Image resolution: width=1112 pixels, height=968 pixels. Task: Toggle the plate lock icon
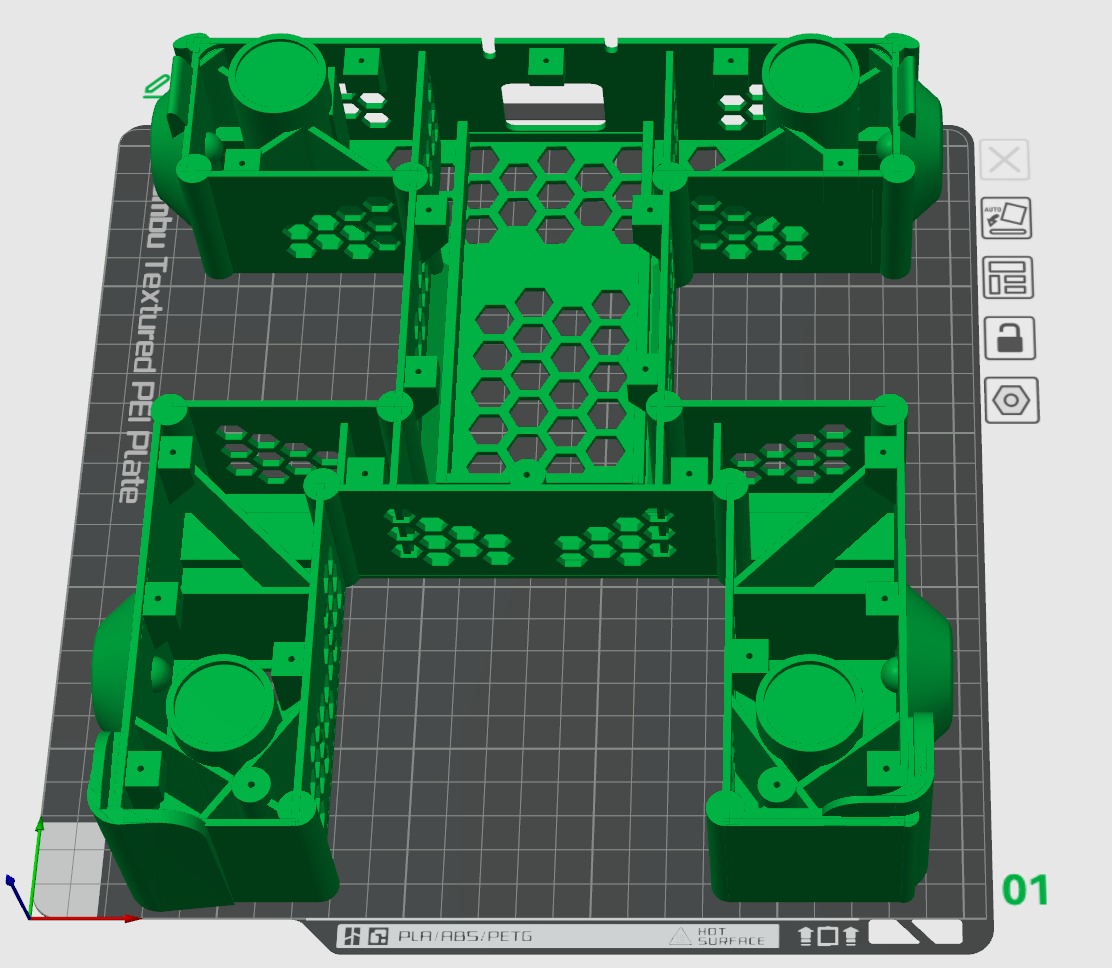1010,338
